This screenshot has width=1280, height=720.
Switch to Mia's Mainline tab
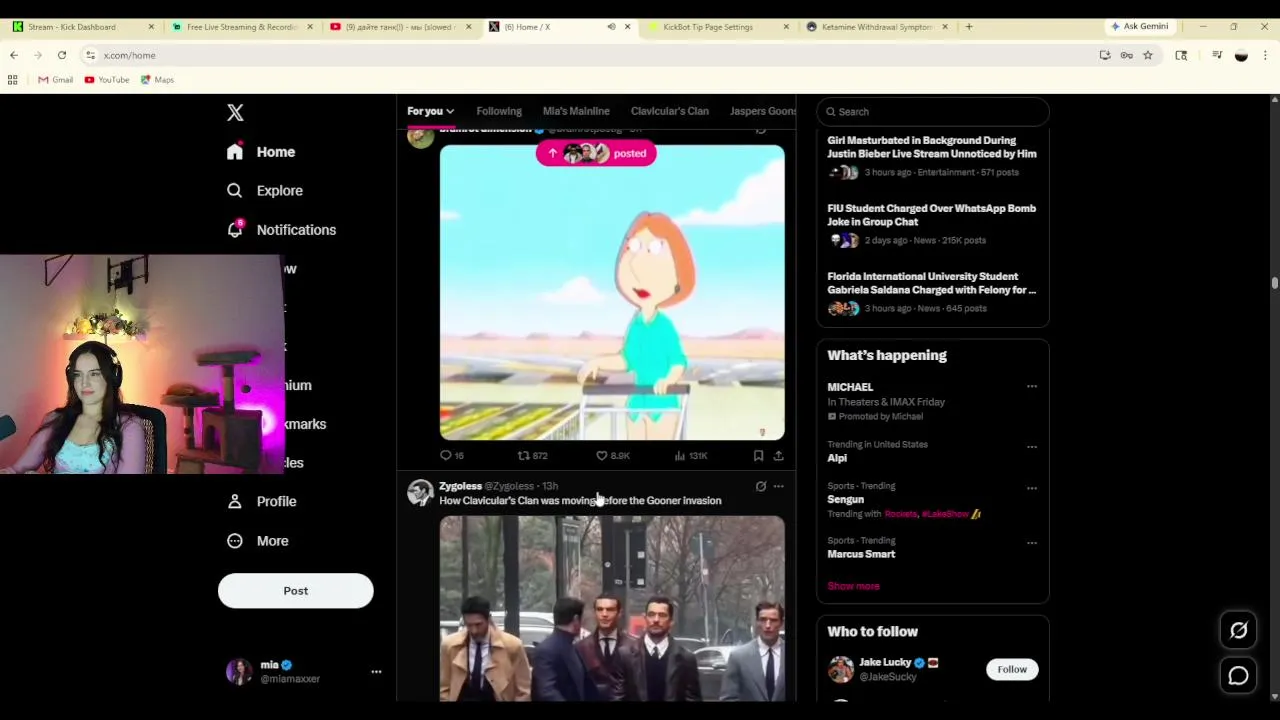576,111
